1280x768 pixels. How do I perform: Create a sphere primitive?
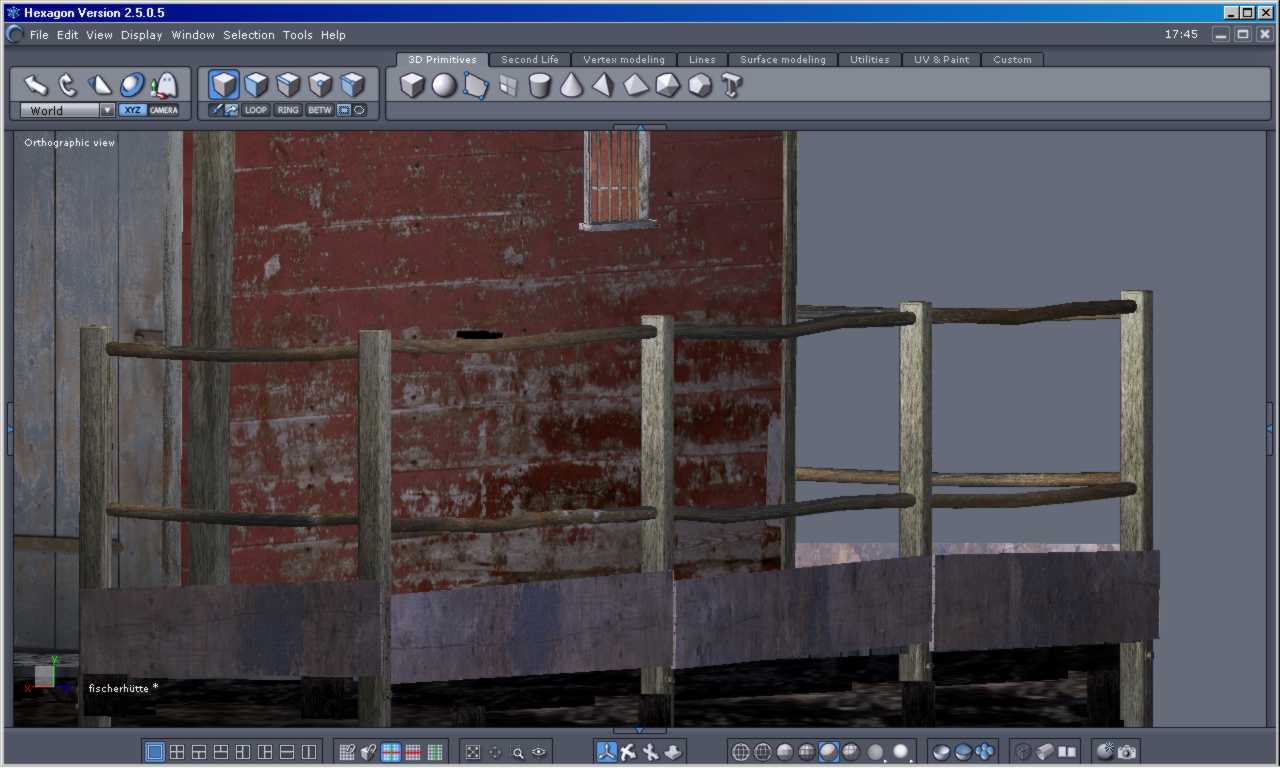[x=444, y=85]
